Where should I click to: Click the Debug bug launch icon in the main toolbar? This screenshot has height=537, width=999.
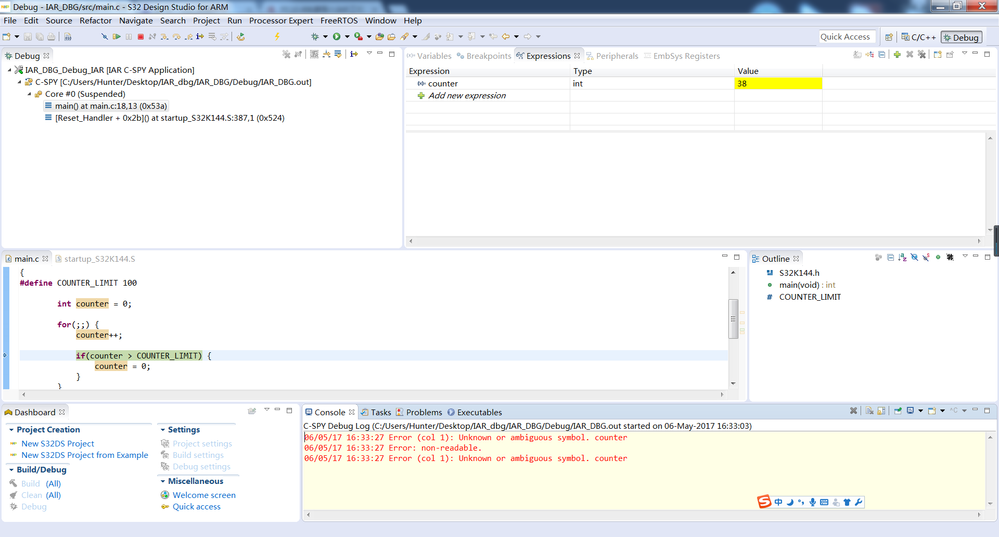[315, 37]
